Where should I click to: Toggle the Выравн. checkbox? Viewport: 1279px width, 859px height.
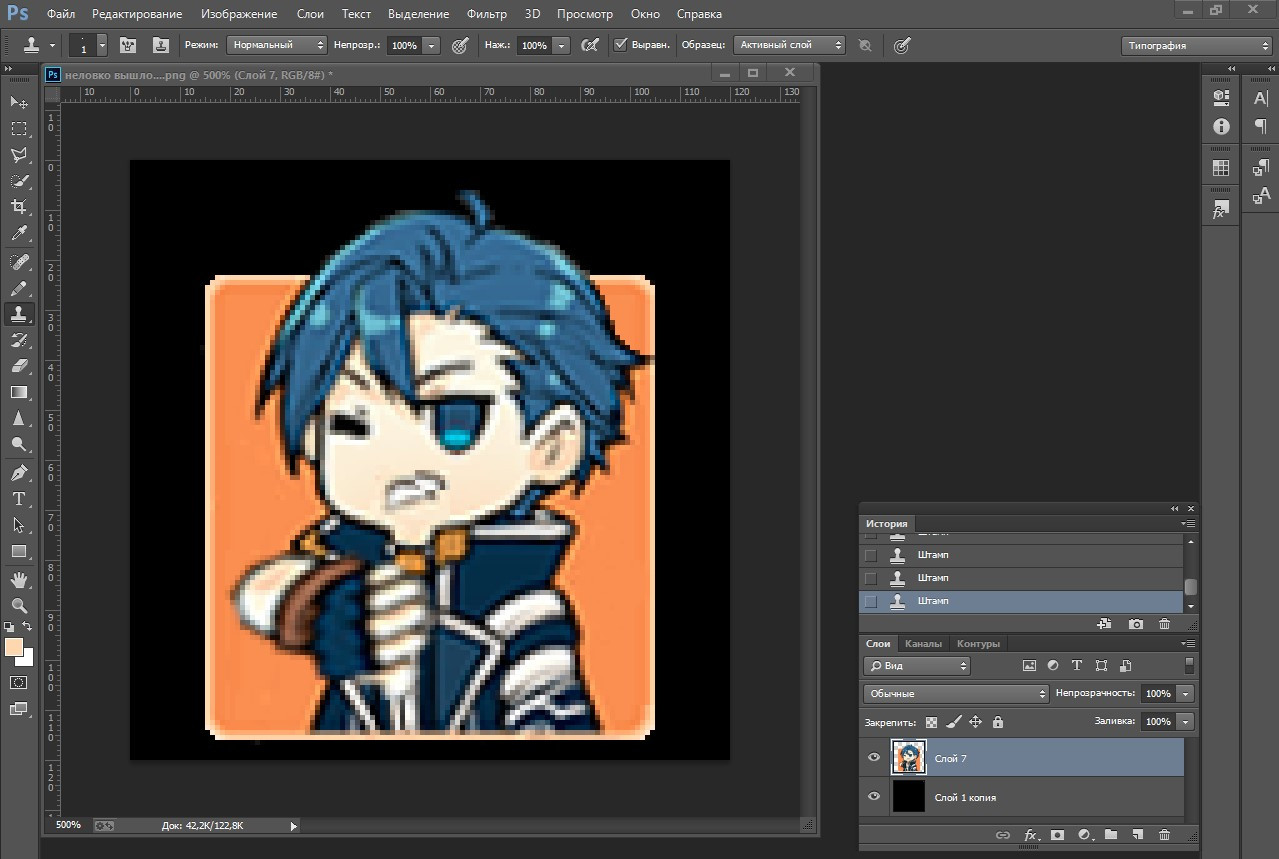tap(620, 45)
